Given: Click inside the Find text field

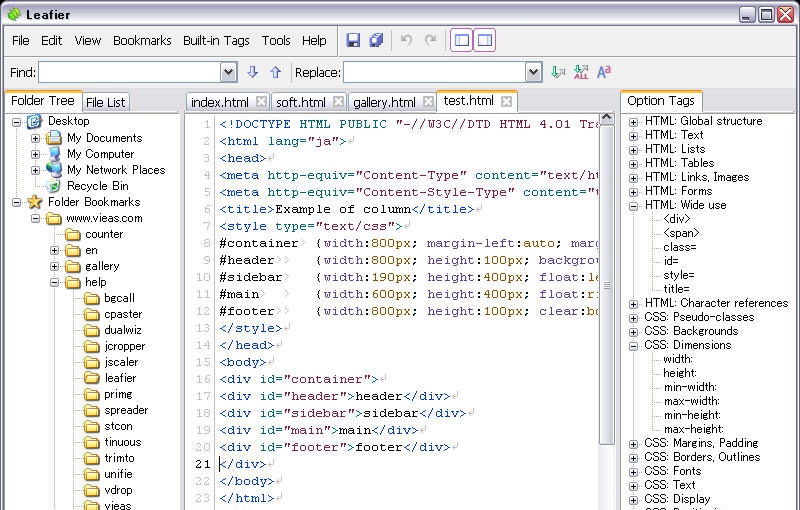Looking at the screenshot, I should [x=128, y=72].
